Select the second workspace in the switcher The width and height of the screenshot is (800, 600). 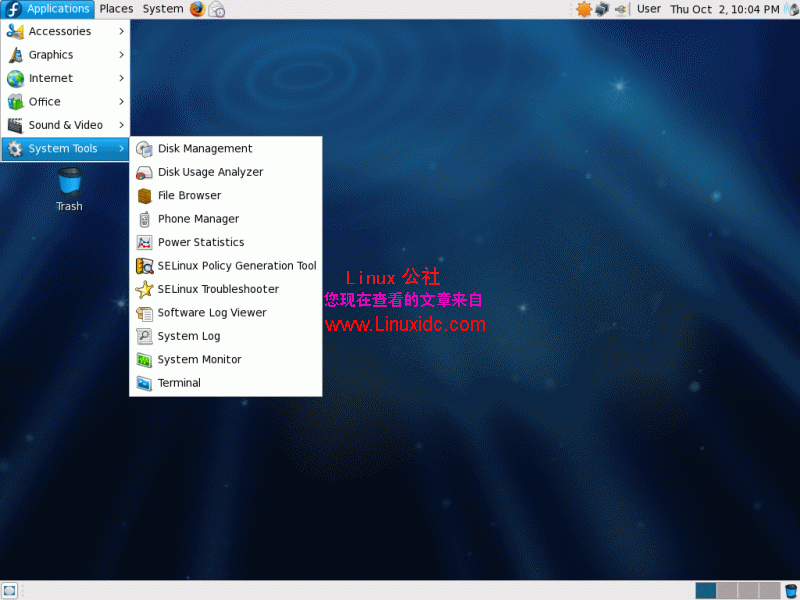728,591
